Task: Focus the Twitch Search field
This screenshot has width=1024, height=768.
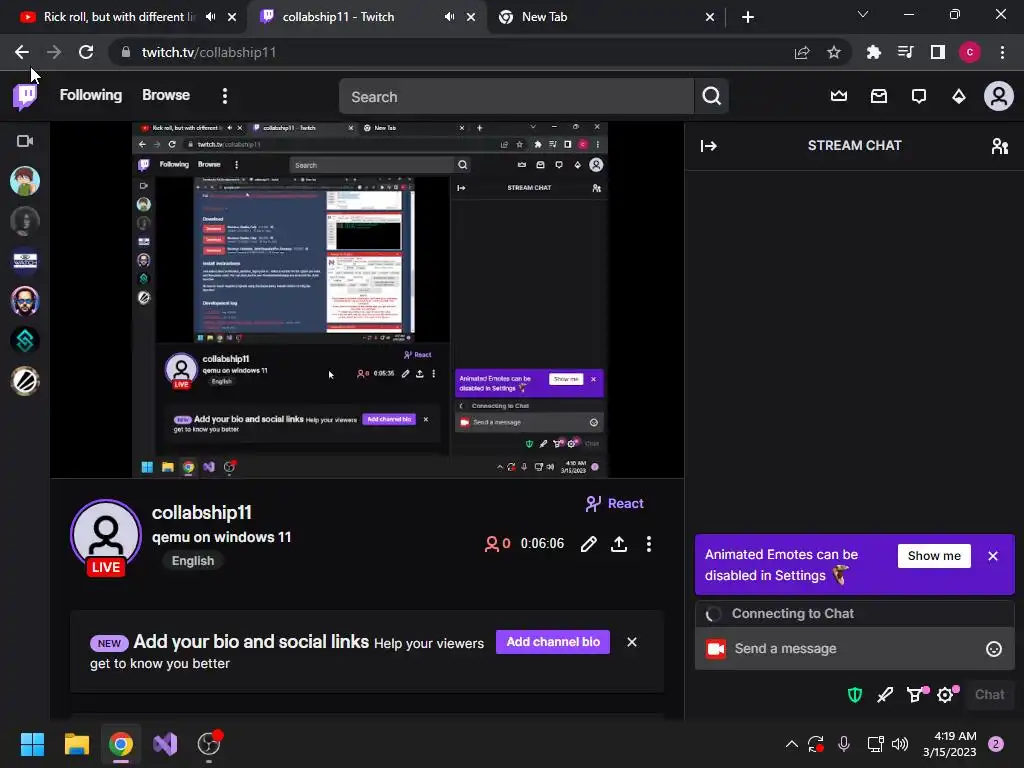Action: coord(516,97)
